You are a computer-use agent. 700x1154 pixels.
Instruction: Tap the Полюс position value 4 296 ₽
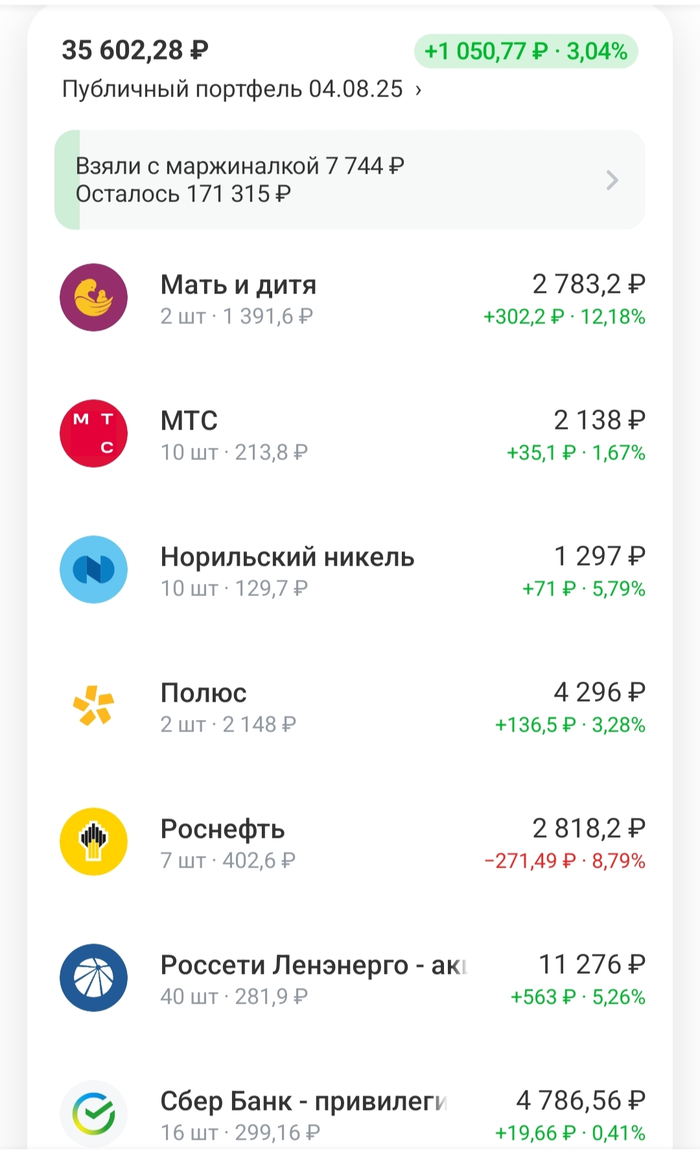(x=599, y=692)
